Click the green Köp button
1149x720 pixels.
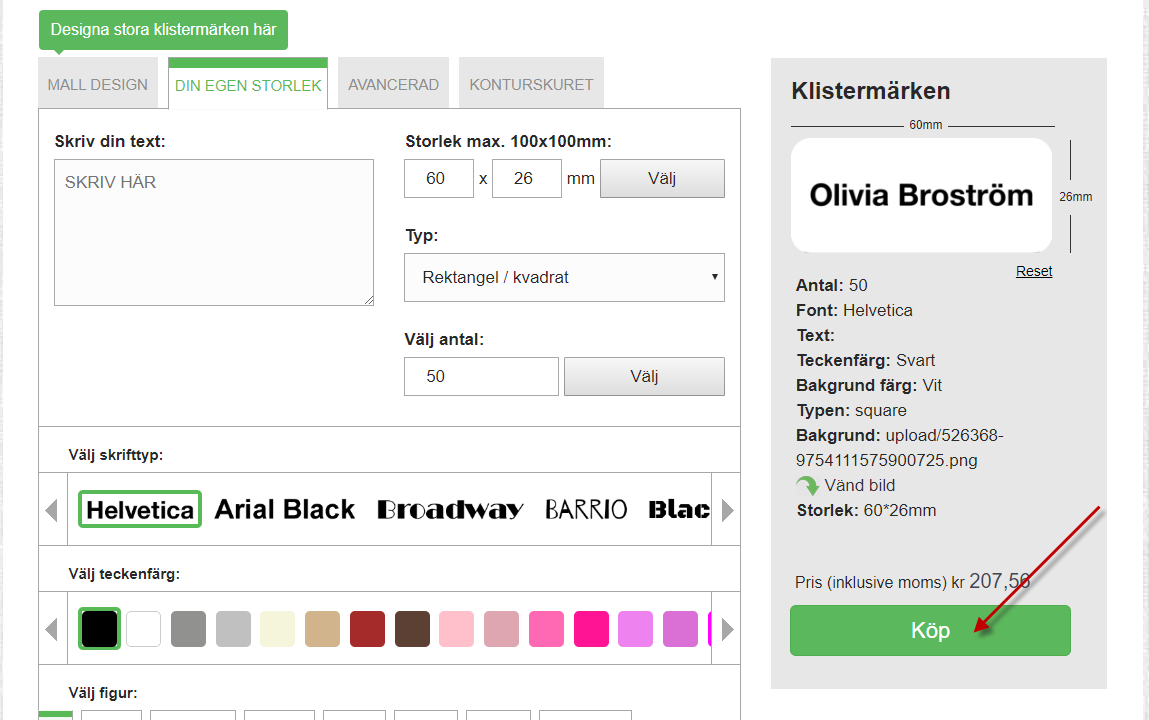pos(930,631)
